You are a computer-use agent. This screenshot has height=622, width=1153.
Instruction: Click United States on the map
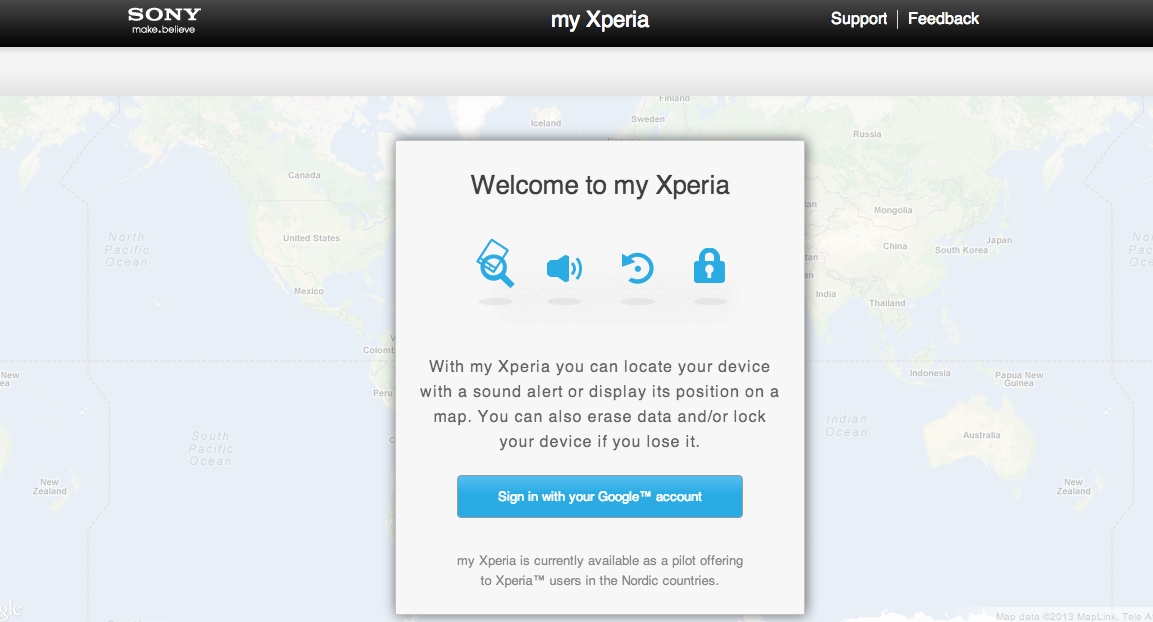tap(311, 238)
